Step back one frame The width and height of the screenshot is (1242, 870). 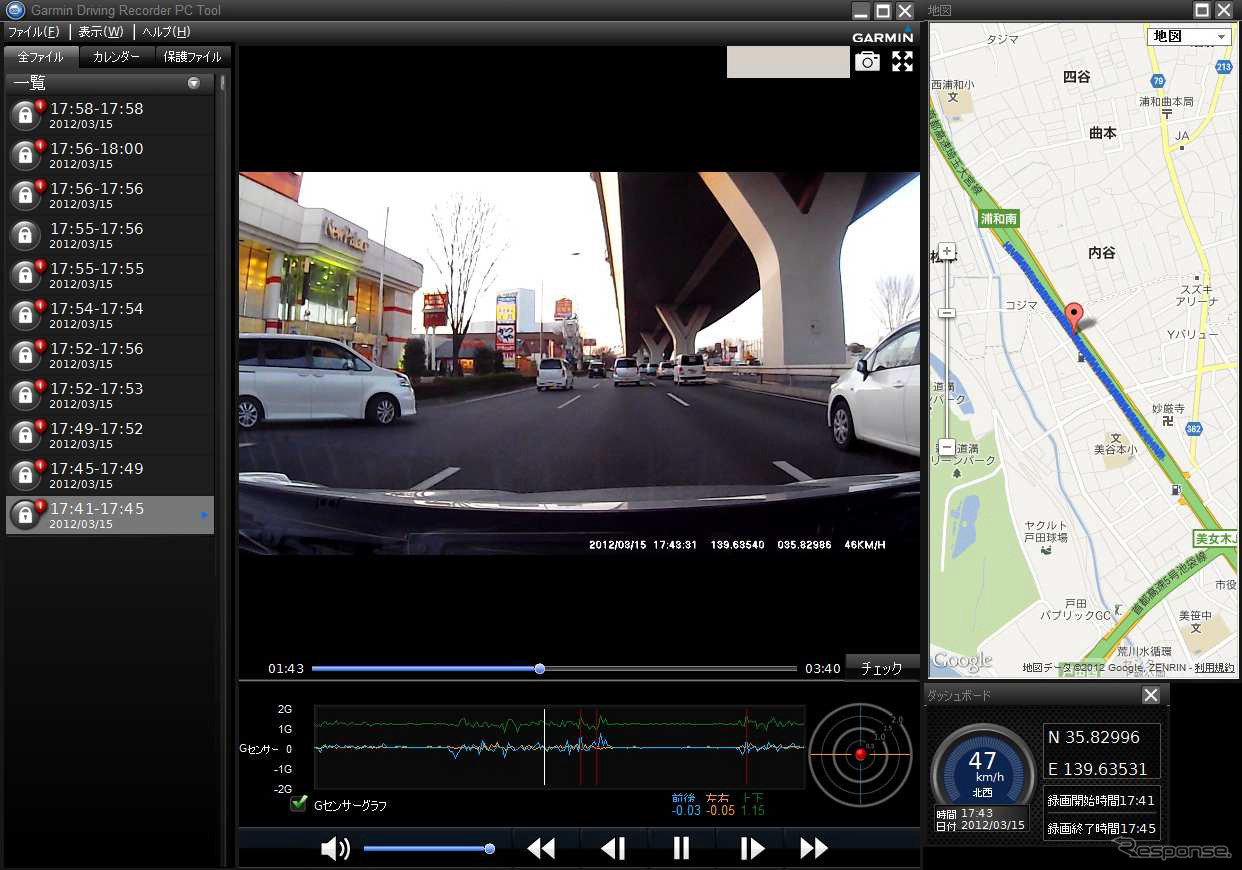(x=612, y=849)
